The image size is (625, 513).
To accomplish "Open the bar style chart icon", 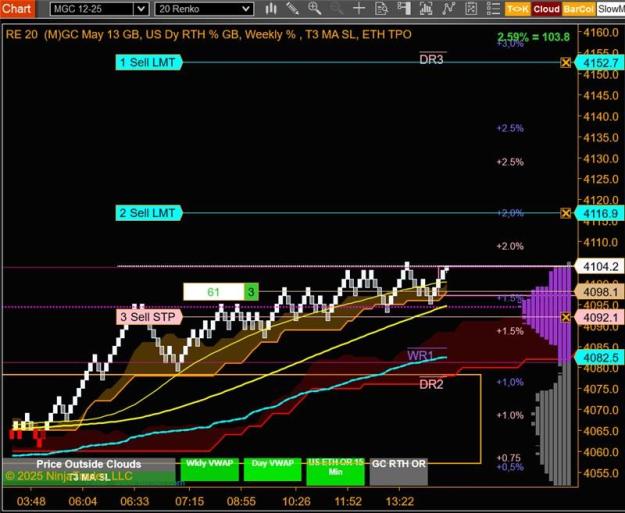I will click(x=271, y=9).
